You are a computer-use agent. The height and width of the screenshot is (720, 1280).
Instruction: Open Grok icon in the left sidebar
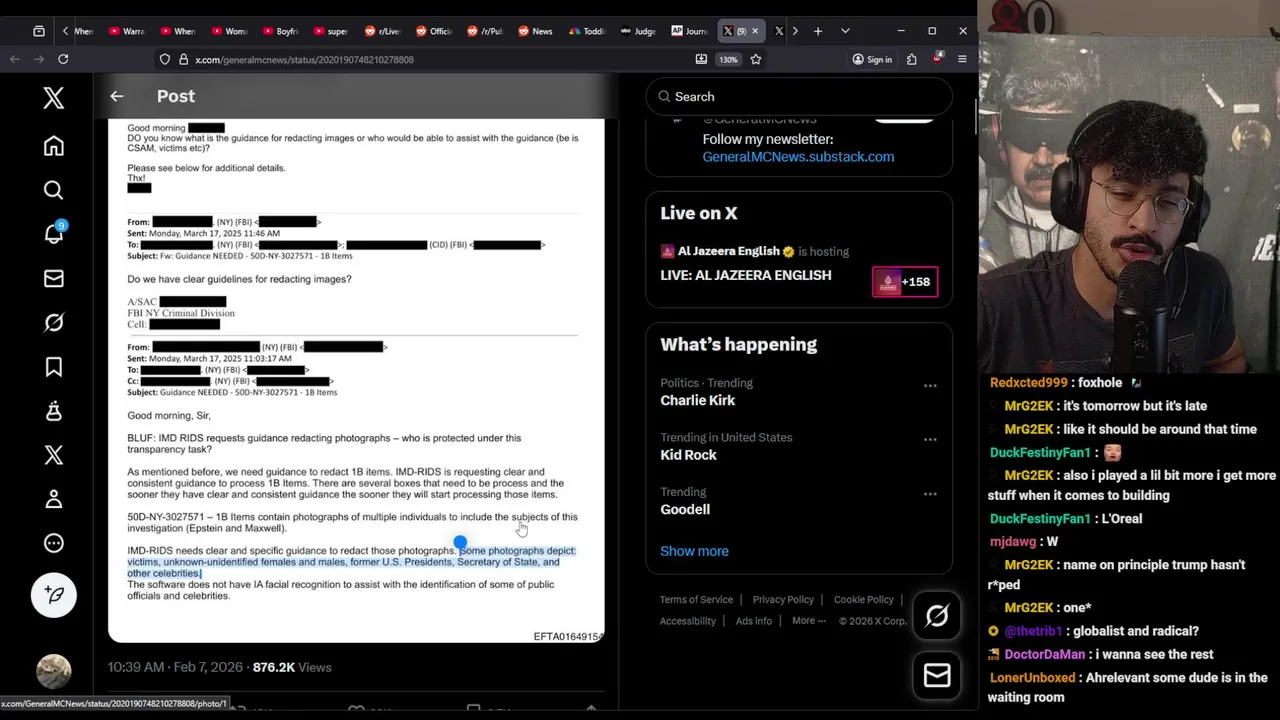tap(54, 322)
